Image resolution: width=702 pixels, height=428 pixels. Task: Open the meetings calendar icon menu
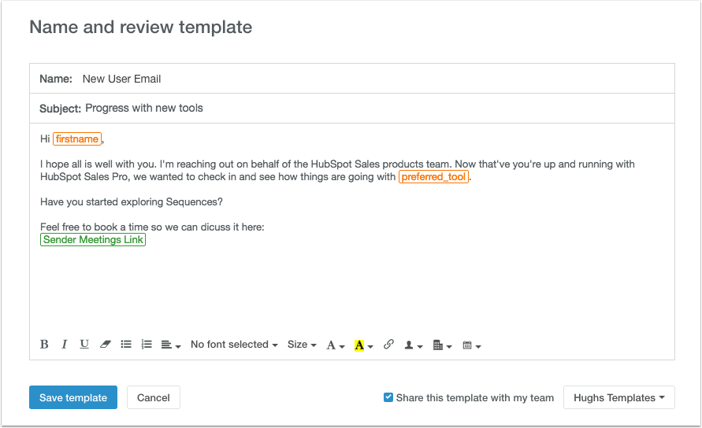coord(471,345)
